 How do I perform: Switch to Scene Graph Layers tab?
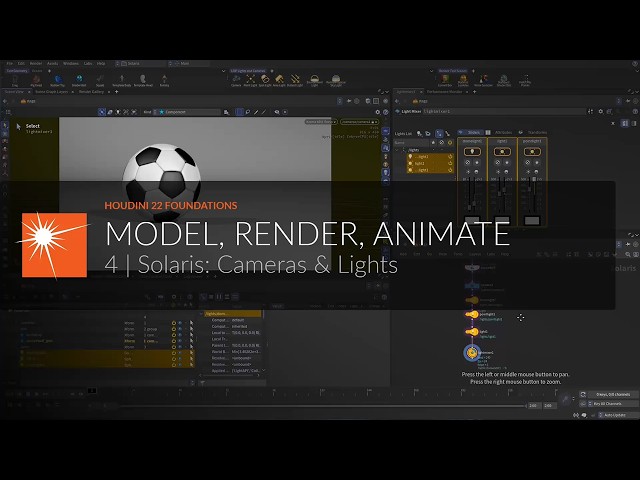click(x=52, y=92)
